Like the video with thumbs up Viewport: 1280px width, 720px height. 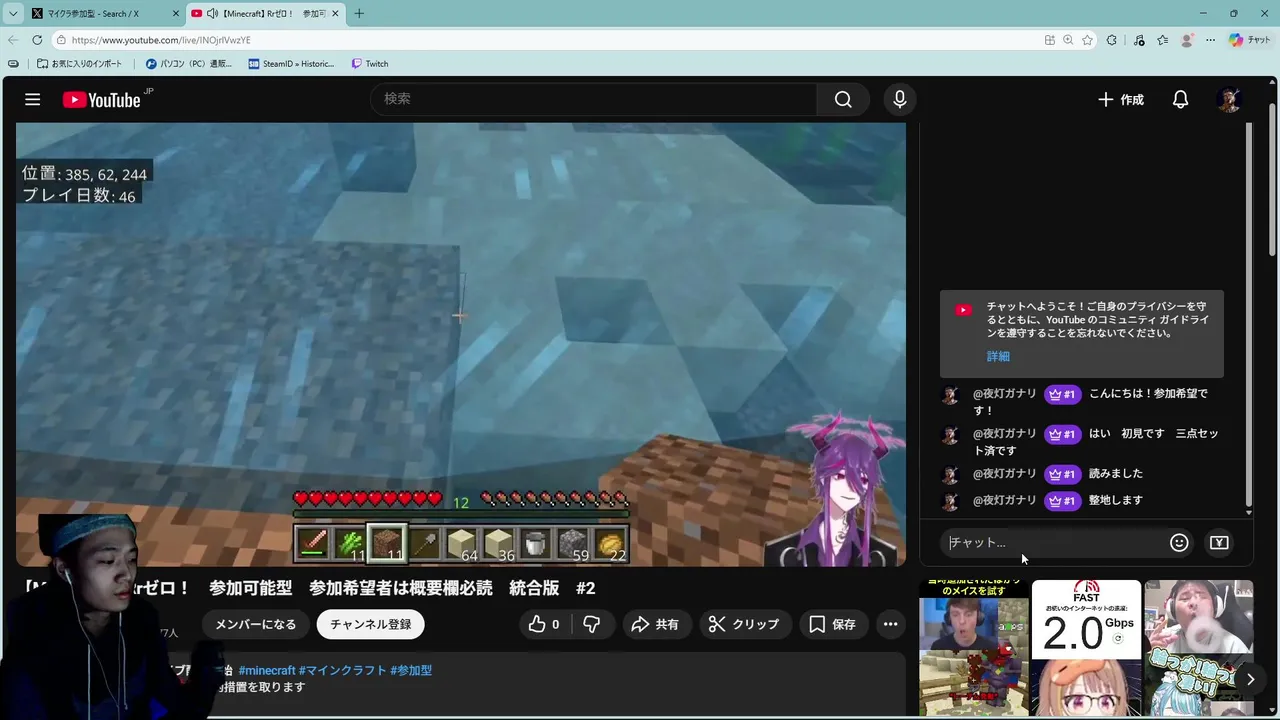(x=545, y=624)
